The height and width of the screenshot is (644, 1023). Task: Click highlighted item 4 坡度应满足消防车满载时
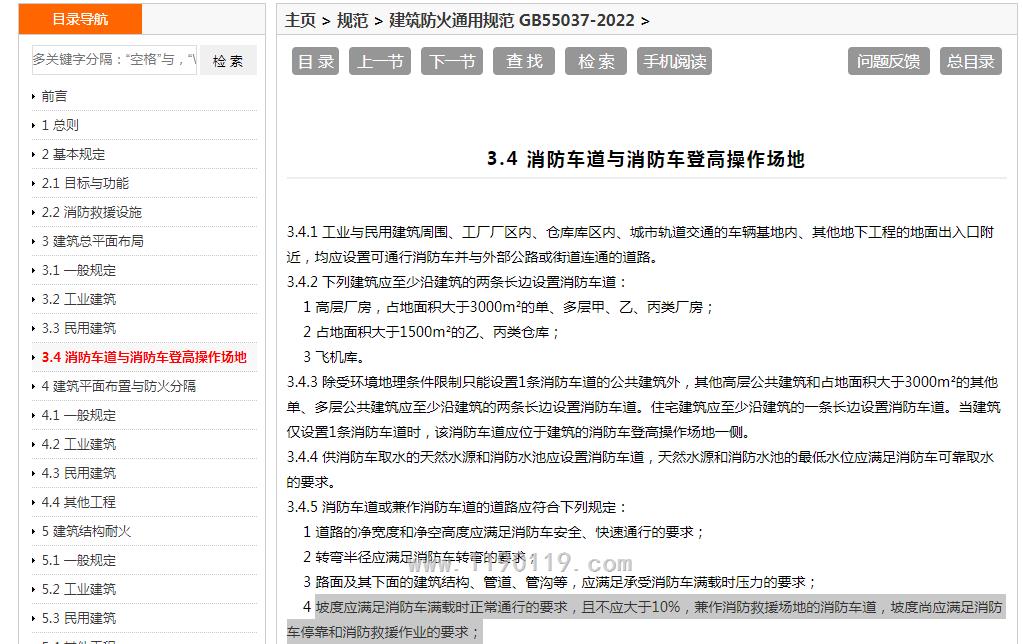pos(645,620)
